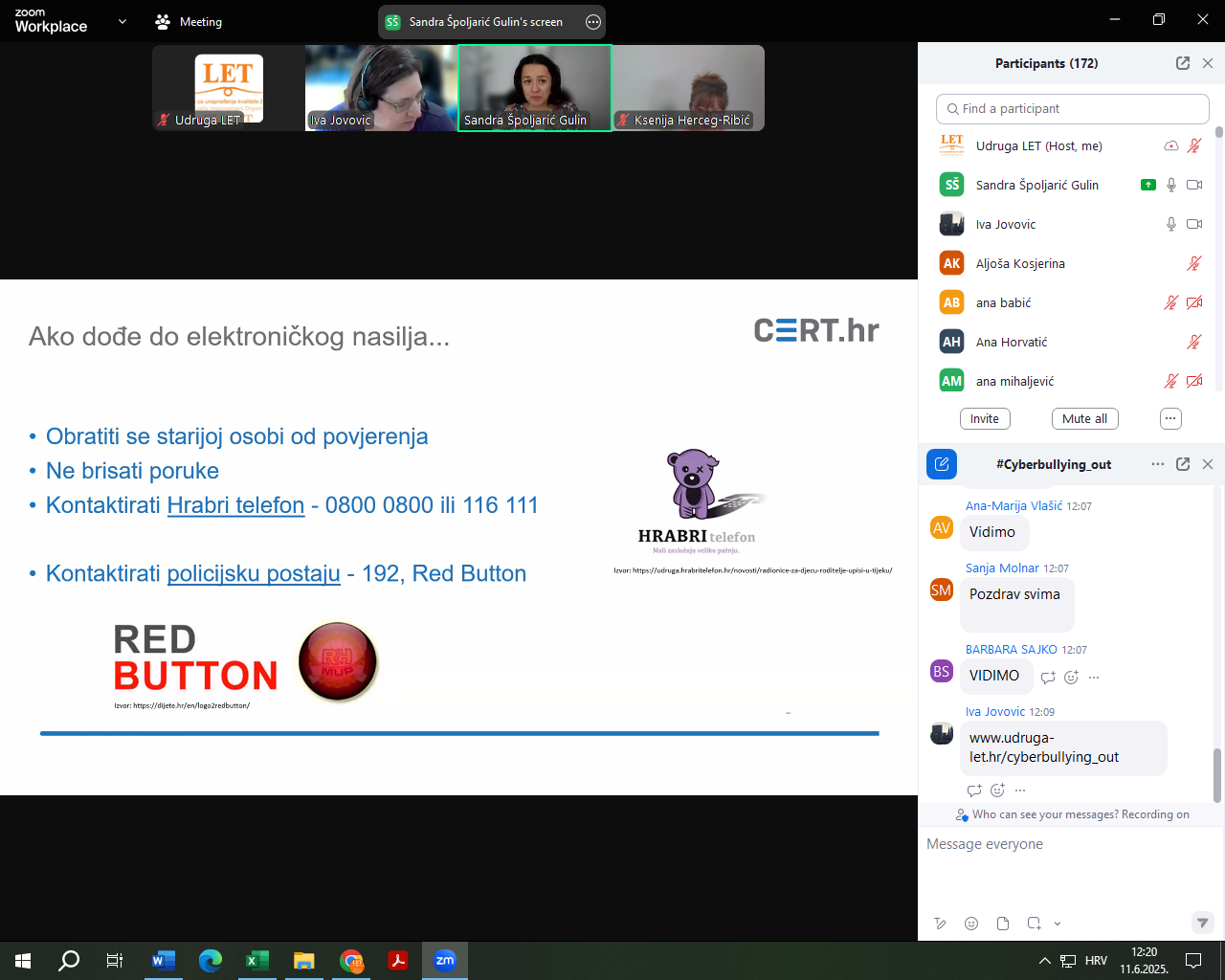Open Microsoft Word from taskbar

[164, 961]
